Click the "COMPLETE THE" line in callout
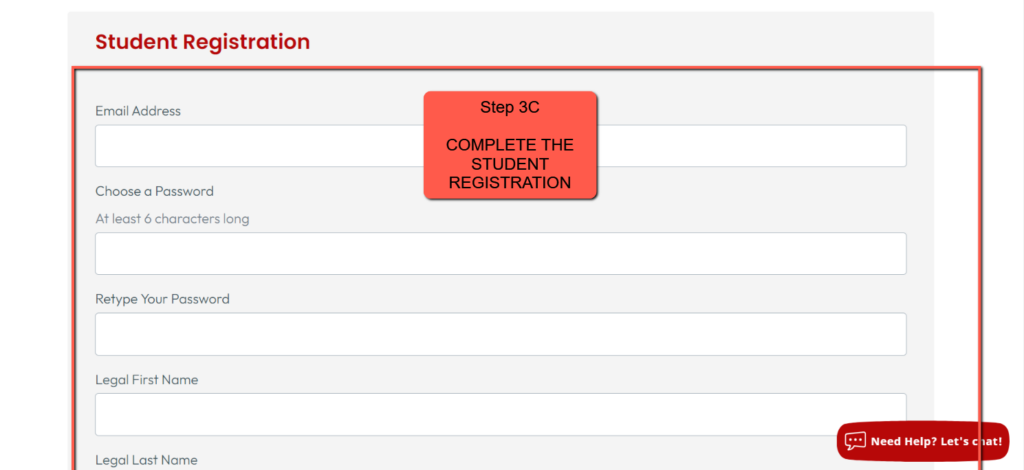 [x=510, y=145]
